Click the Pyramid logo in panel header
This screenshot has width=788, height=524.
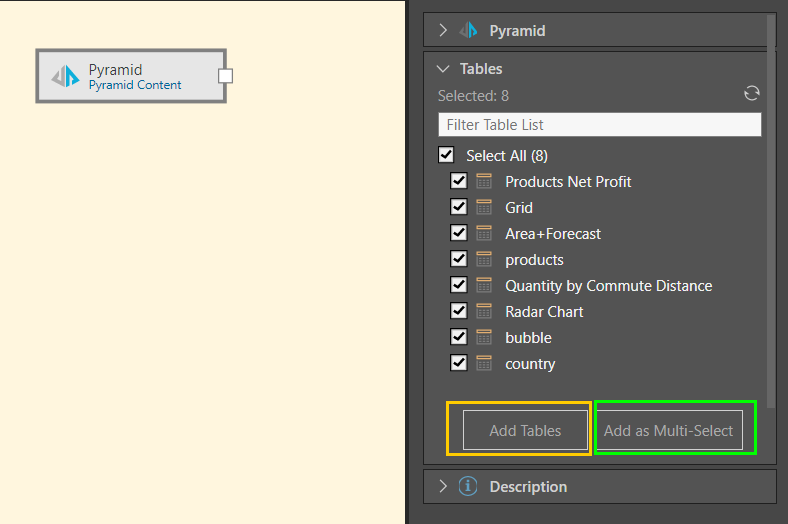(468, 31)
